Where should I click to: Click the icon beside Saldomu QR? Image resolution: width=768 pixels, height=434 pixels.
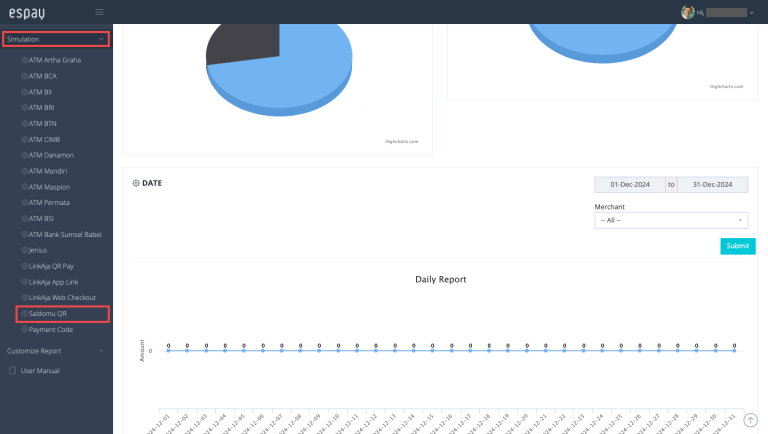coord(24,314)
